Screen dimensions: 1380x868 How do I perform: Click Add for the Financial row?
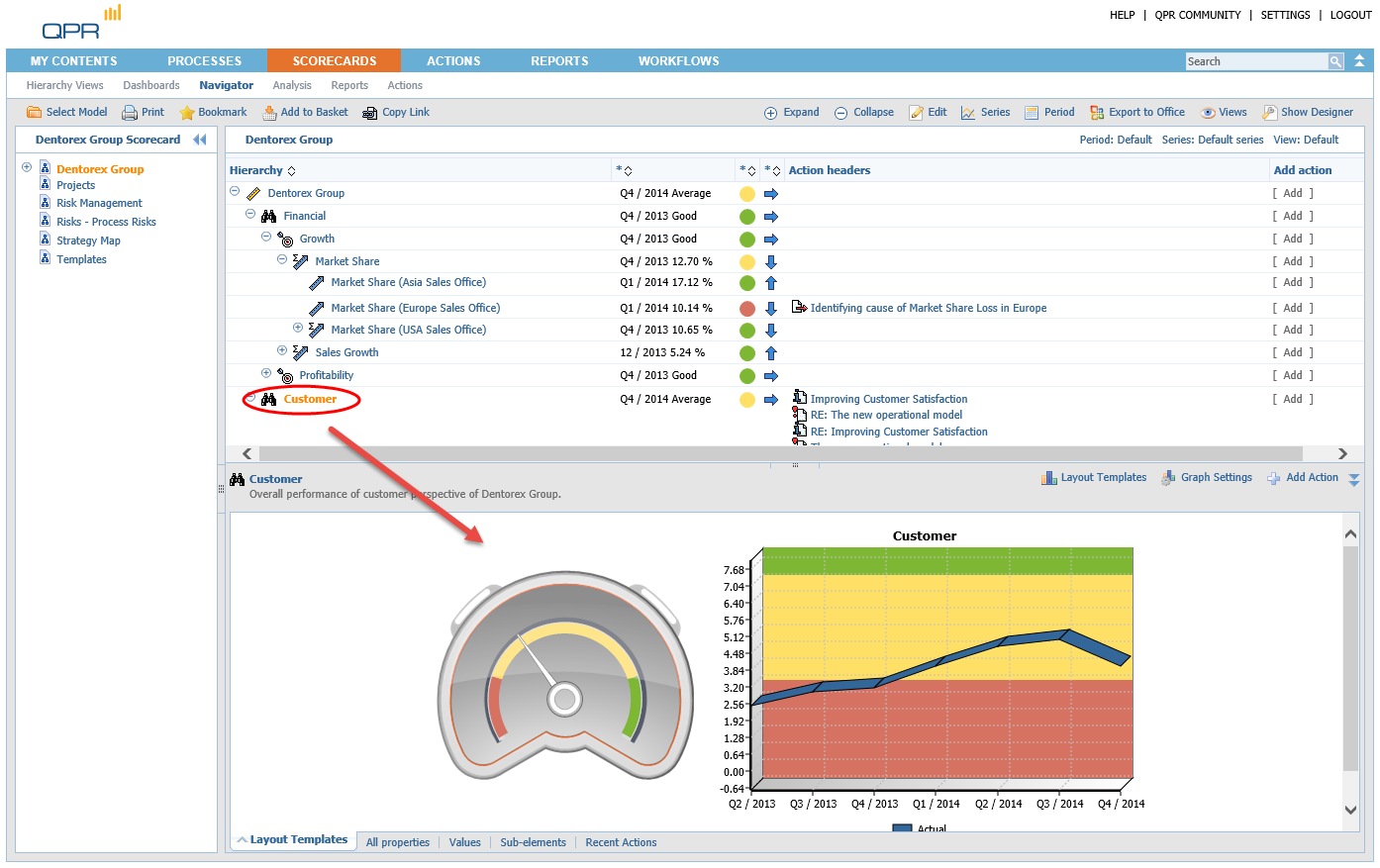click(1292, 217)
